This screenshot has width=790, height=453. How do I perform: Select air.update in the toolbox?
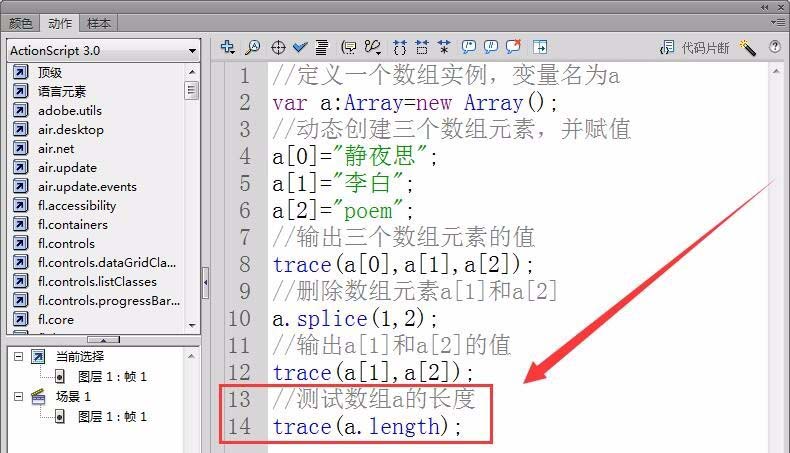click(67, 167)
